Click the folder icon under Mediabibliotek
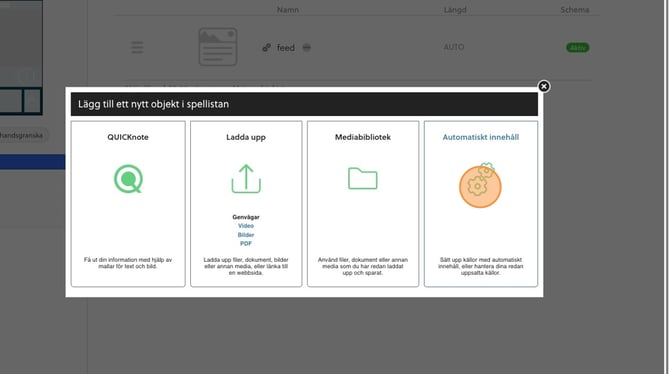670x374 pixels. pyautogui.click(x=362, y=178)
